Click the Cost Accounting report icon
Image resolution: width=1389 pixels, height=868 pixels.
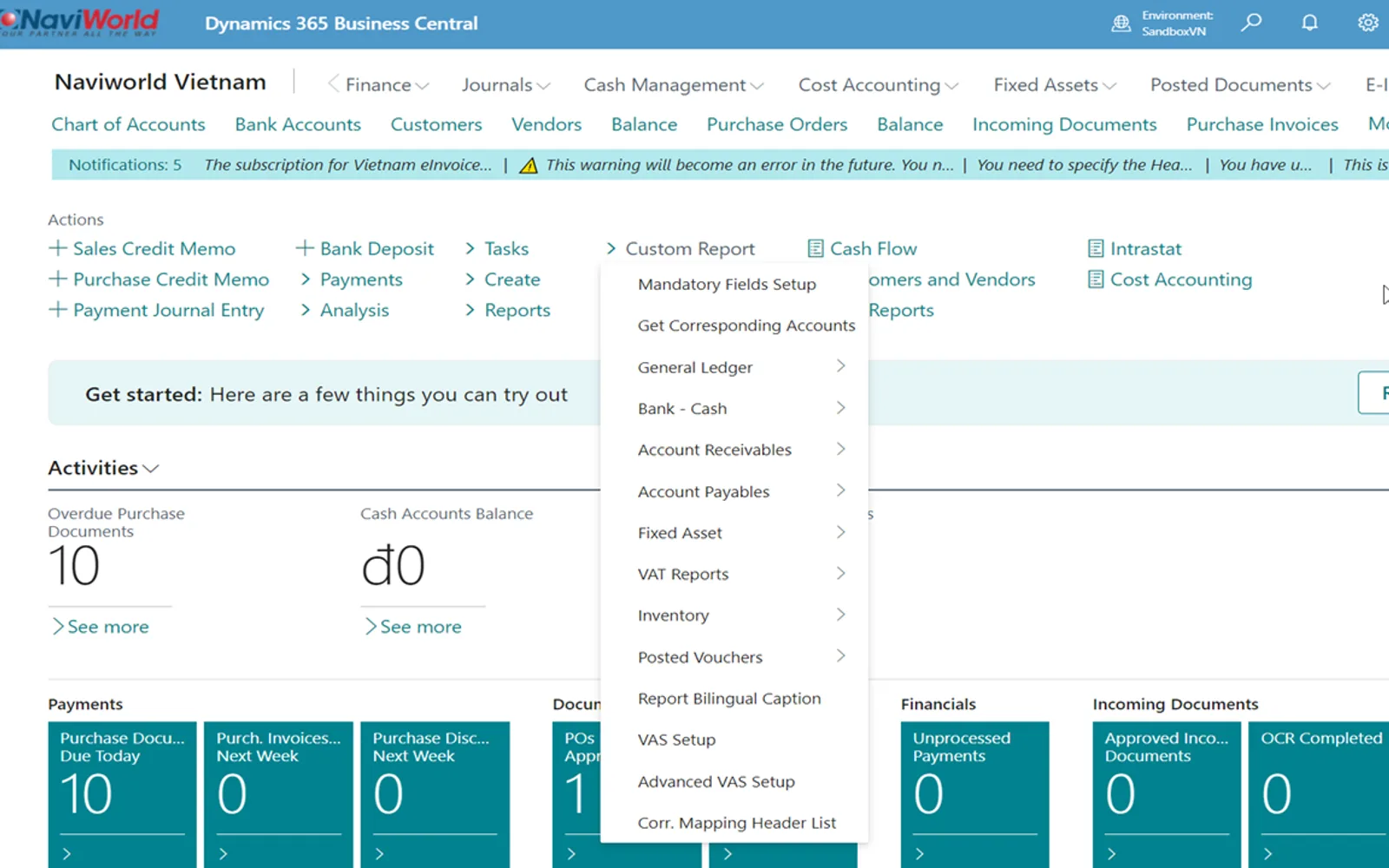1096,279
